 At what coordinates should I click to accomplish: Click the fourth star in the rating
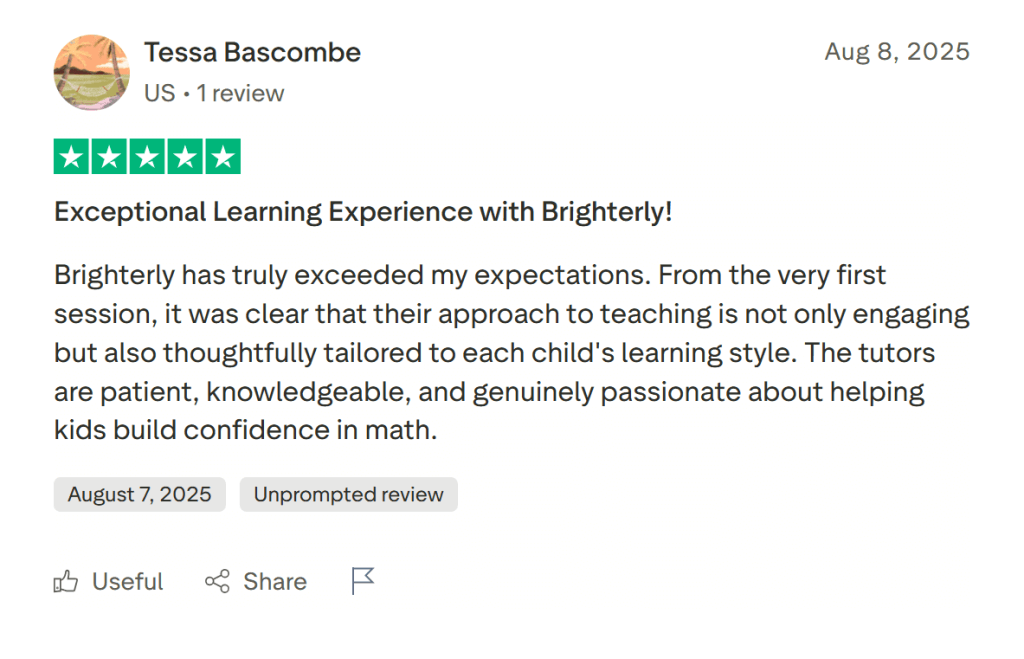[x=186, y=156]
